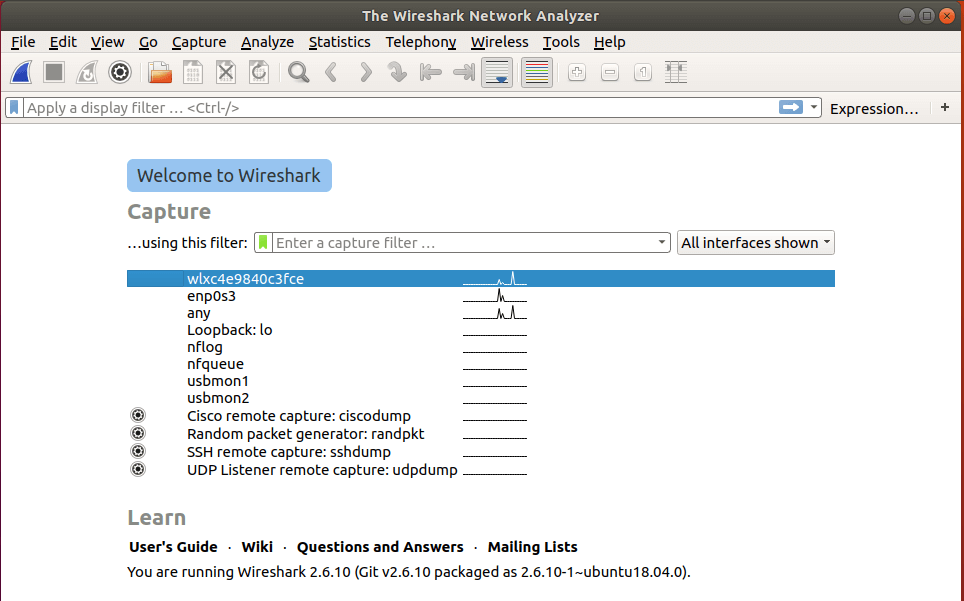Open the Edit menu
This screenshot has height=601, width=964.
pos(63,42)
